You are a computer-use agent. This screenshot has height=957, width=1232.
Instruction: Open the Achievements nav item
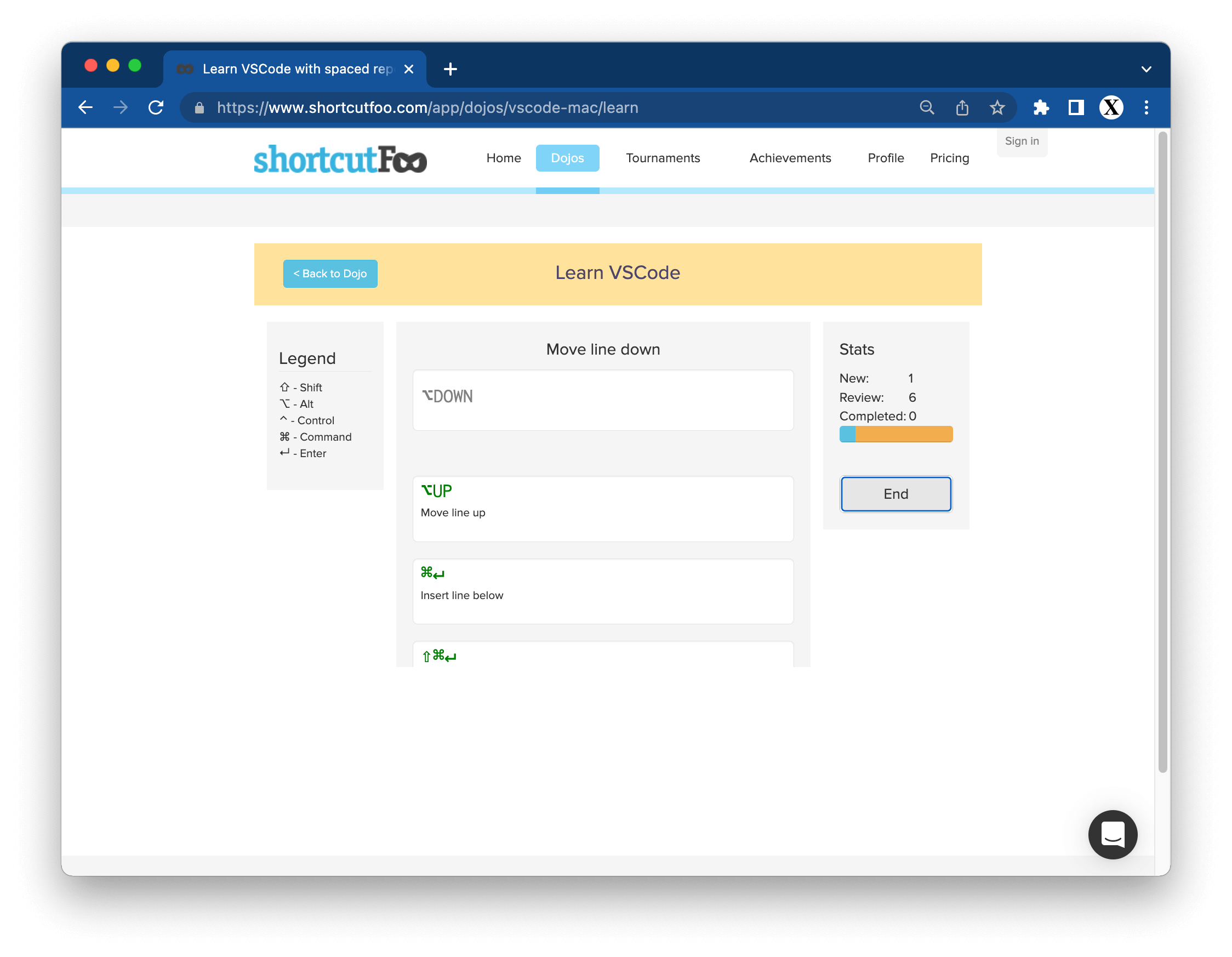point(790,158)
